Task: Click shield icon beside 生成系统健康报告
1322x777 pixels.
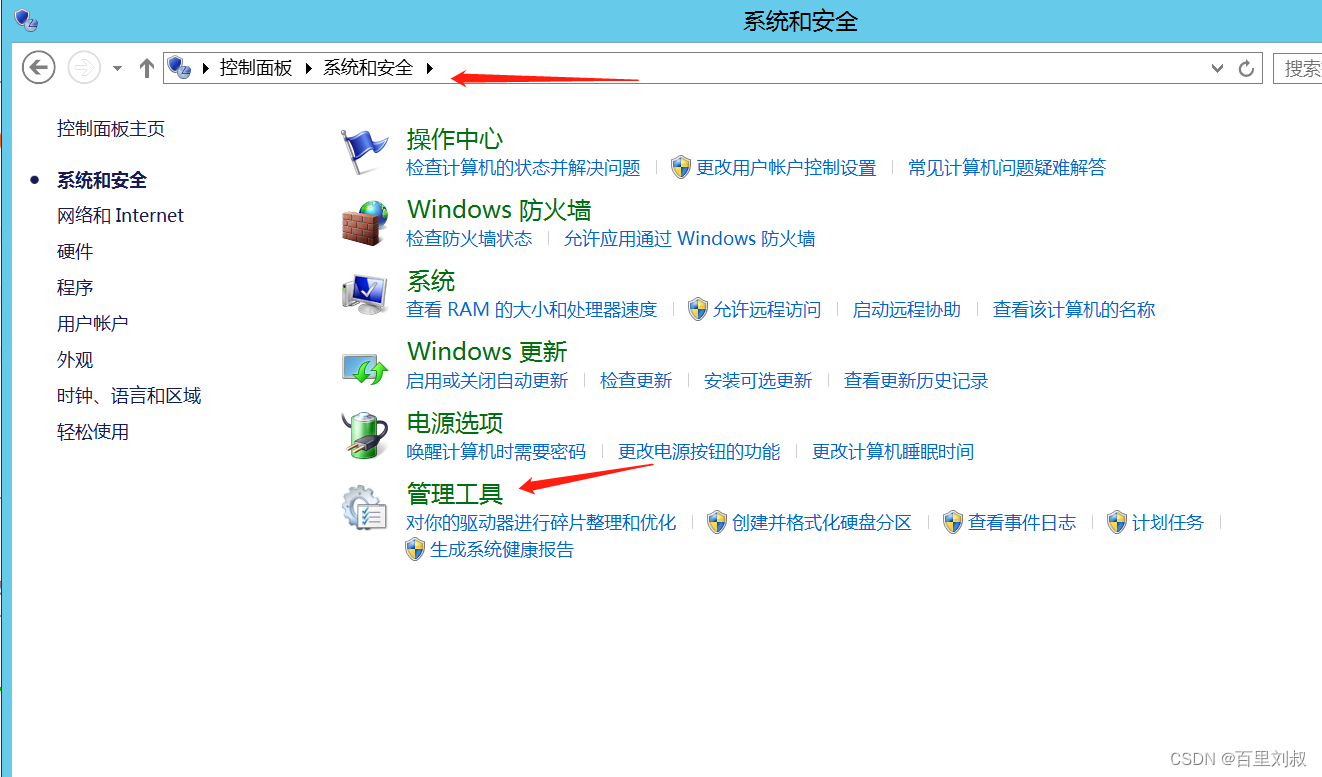Action: coord(415,549)
